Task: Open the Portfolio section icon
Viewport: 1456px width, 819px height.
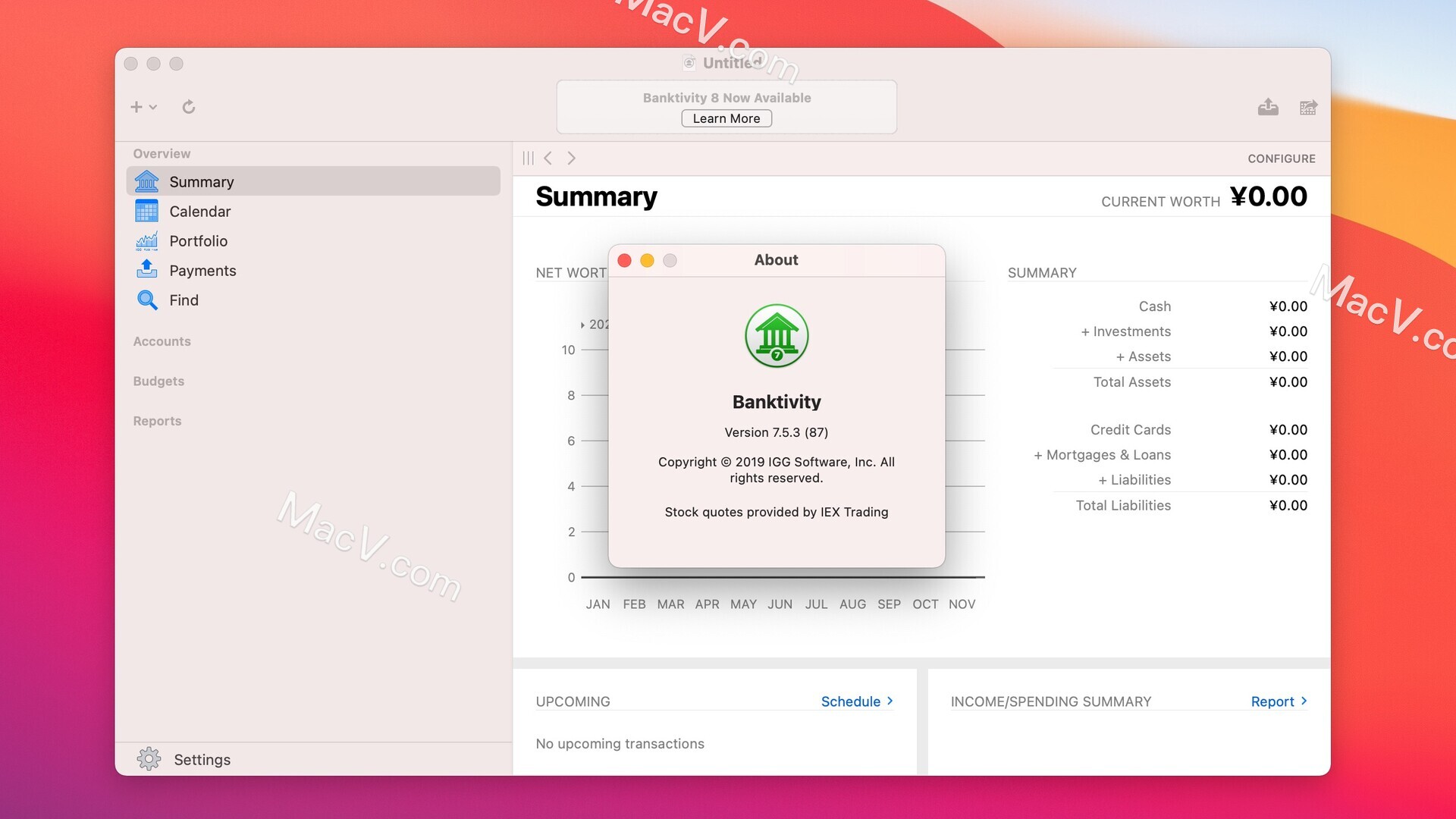Action: coord(147,240)
